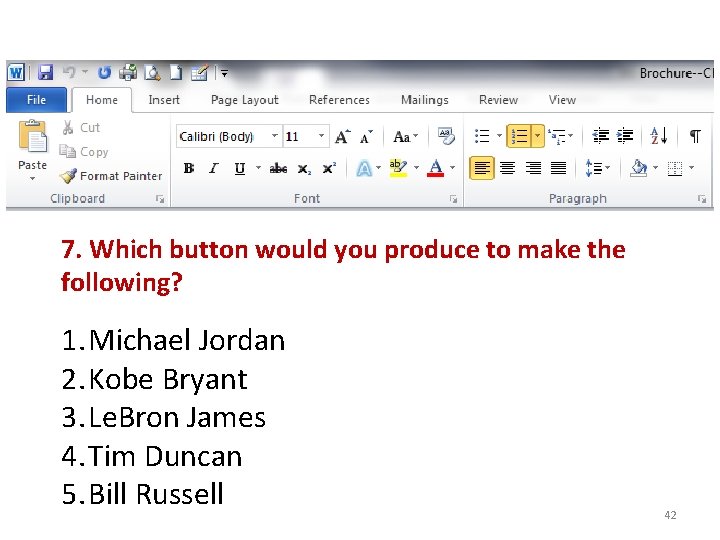Decrease paragraph indent
Screen dimensions: 720x540
601,136
